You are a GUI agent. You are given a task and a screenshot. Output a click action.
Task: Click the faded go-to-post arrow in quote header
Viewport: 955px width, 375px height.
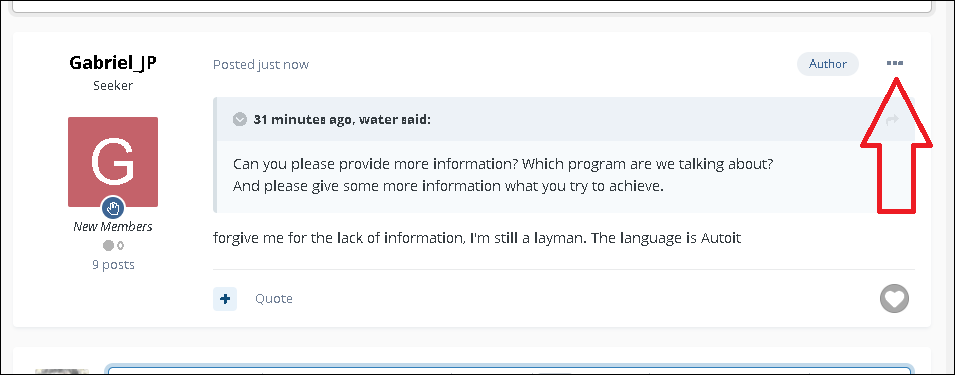[x=892, y=120]
